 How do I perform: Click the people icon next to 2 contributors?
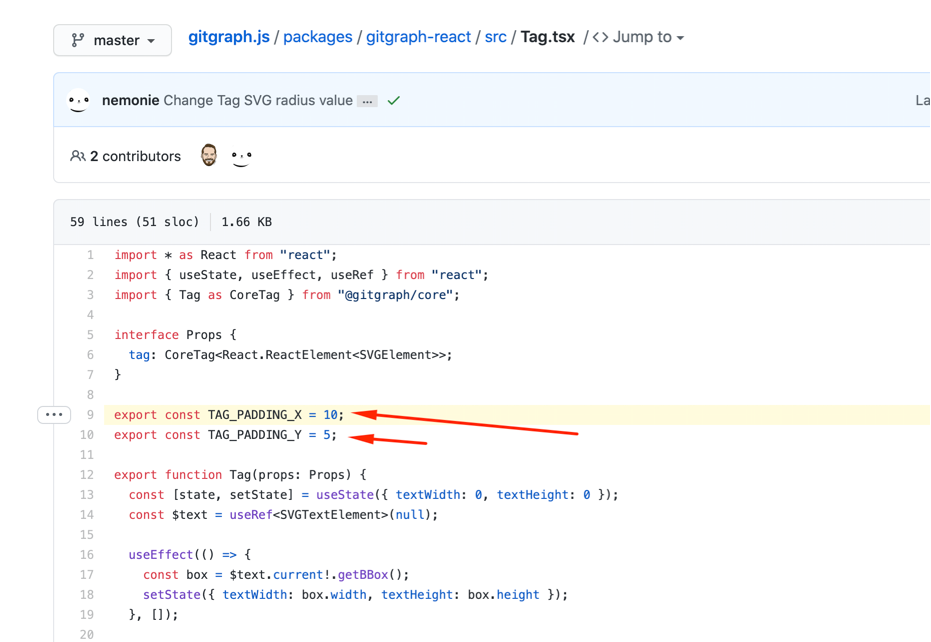click(79, 156)
